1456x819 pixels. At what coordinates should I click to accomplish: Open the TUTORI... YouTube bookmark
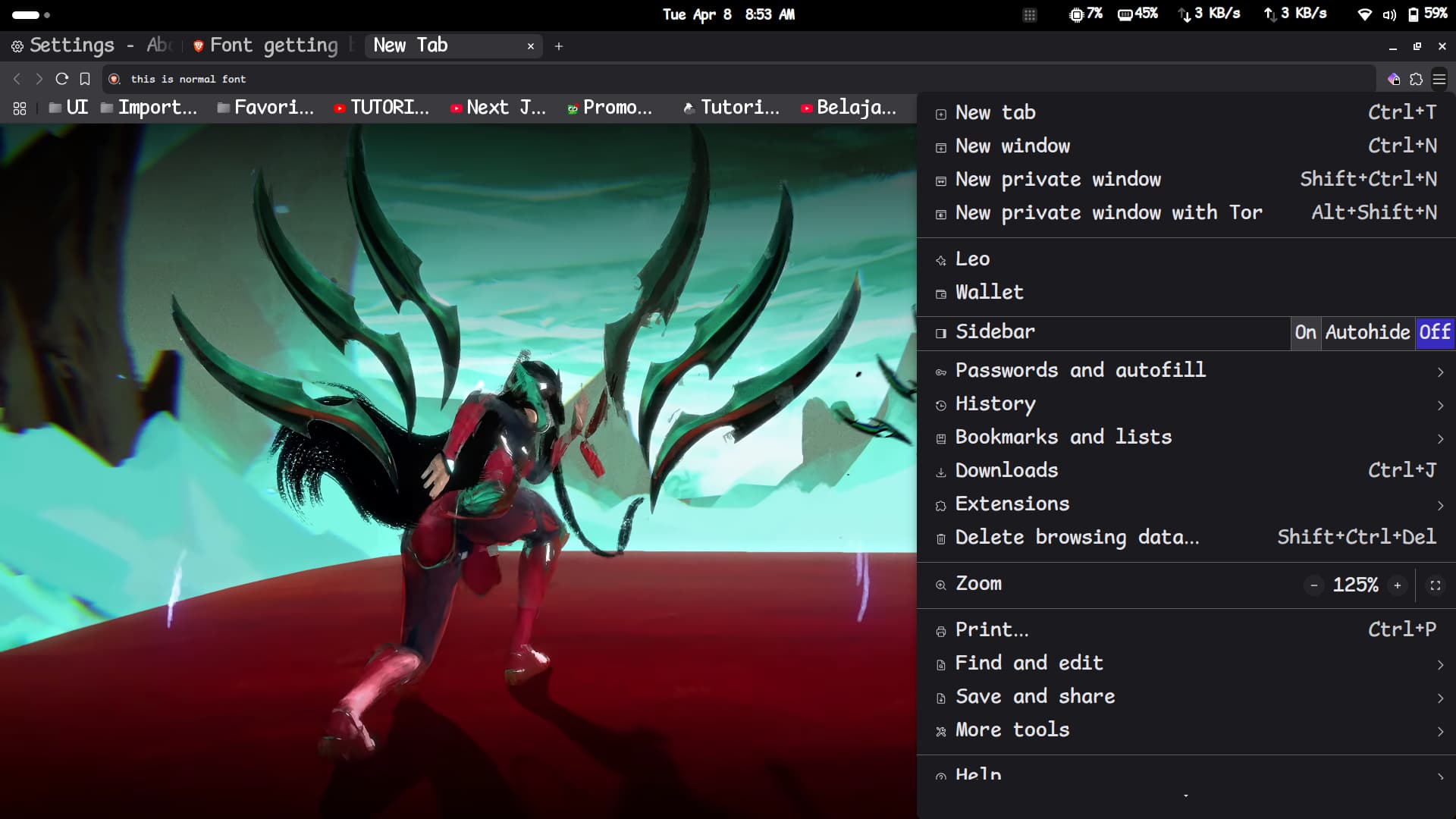click(381, 108)
